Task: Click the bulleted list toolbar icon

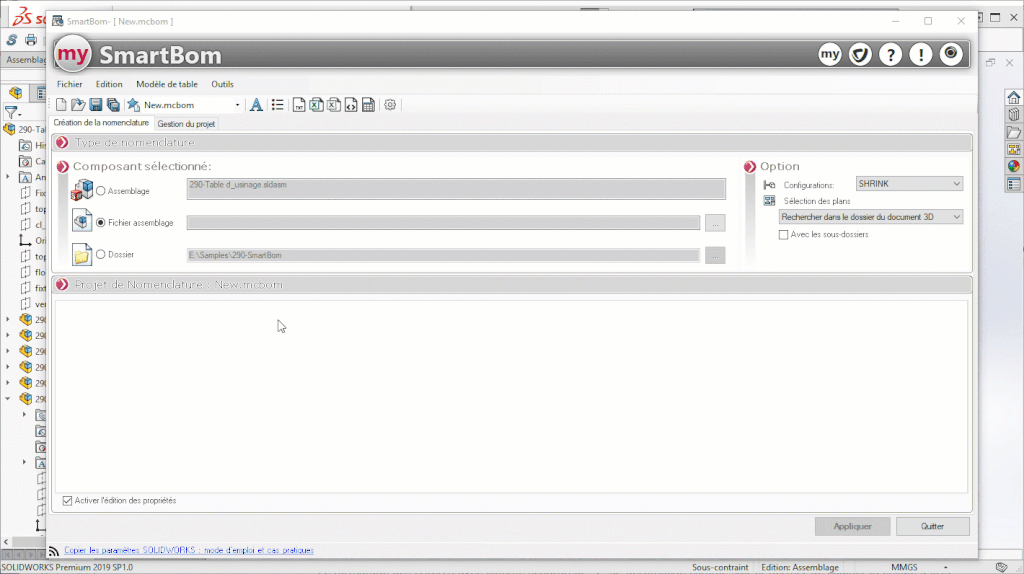Action: (278, 105)
